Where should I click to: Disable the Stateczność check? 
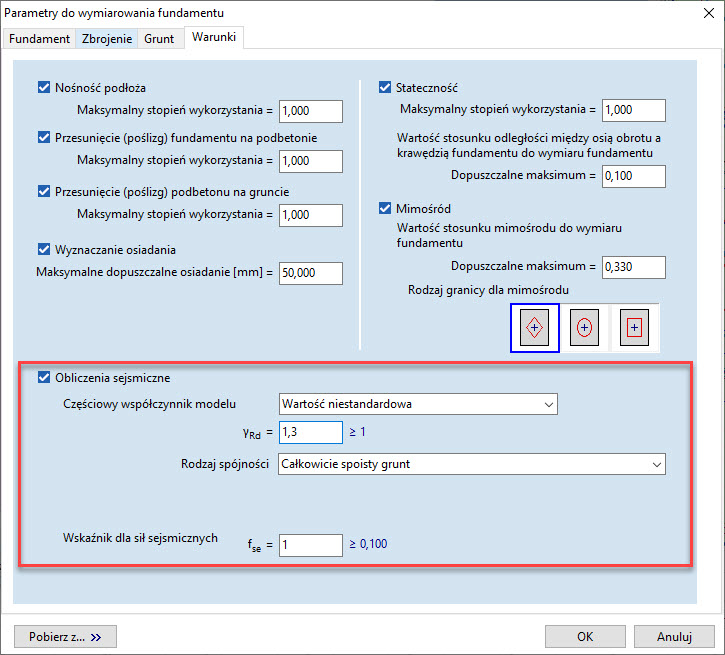pos(386,88)
